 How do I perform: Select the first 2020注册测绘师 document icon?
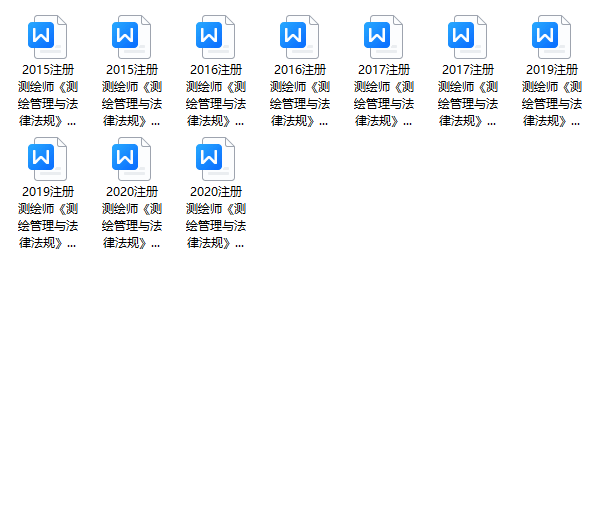pyautogui.click(x=132, y=159)
